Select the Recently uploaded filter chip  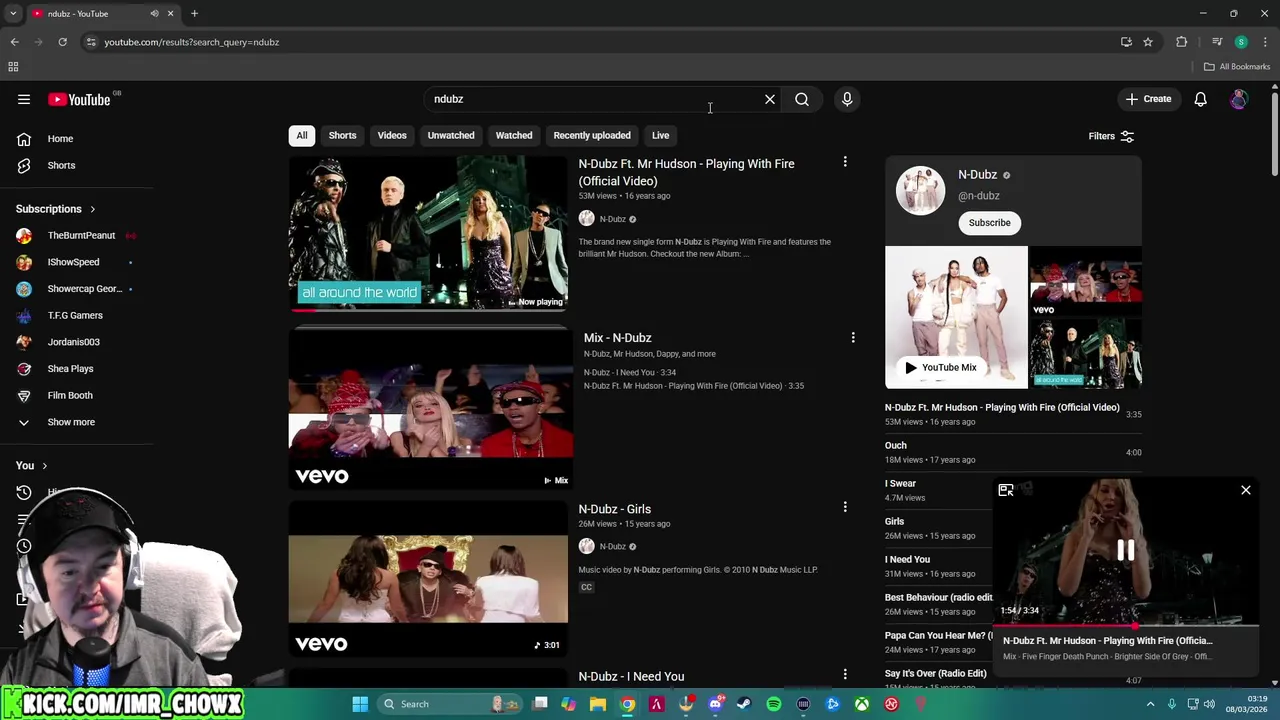[x=592, y=135]
